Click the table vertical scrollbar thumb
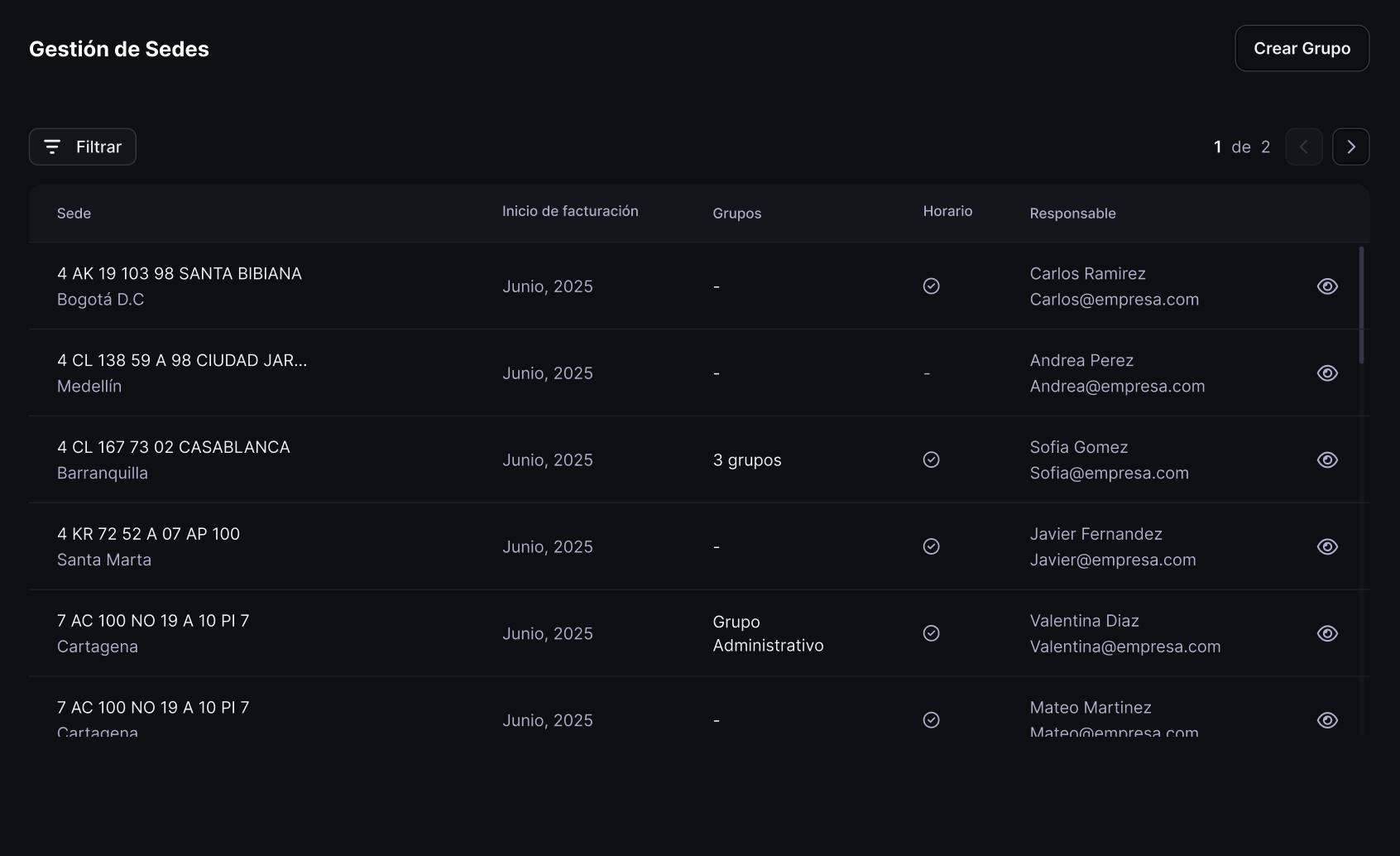Viewport: 1400px width, 856px height. pos(1361,304)
